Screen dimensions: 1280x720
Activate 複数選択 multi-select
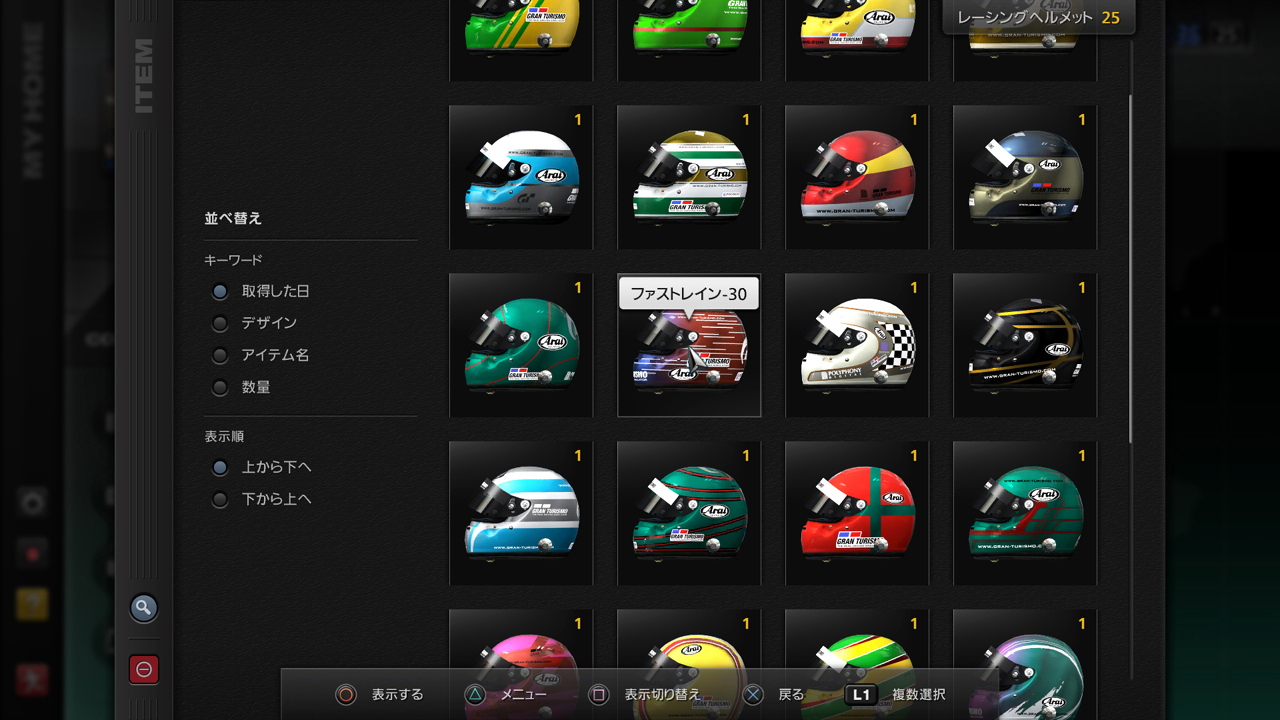[919, 694]
